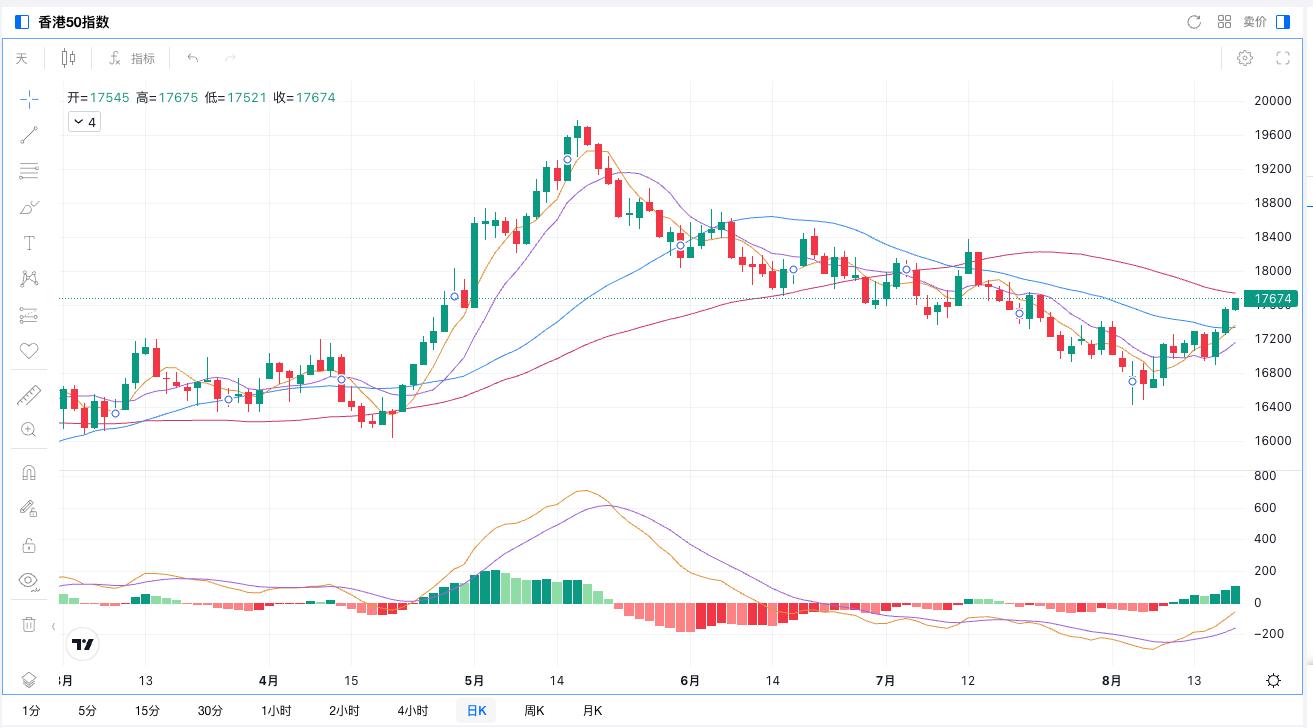Toggle lock all drawings padlock
Screen dimensions: 1313x728
[29, 545]
